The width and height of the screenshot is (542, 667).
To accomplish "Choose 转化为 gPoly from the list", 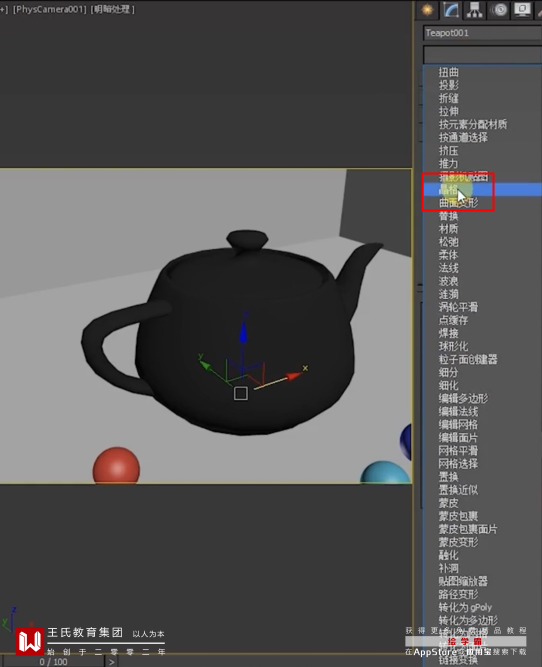I will point(465,607).
